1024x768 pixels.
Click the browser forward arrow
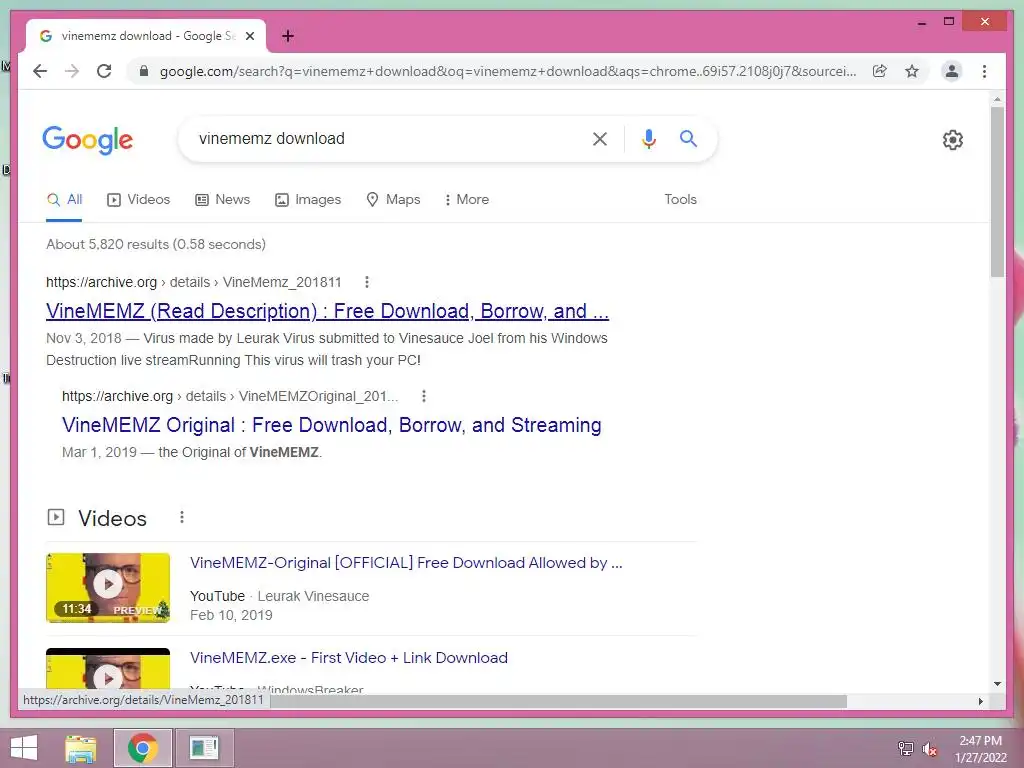72,71
